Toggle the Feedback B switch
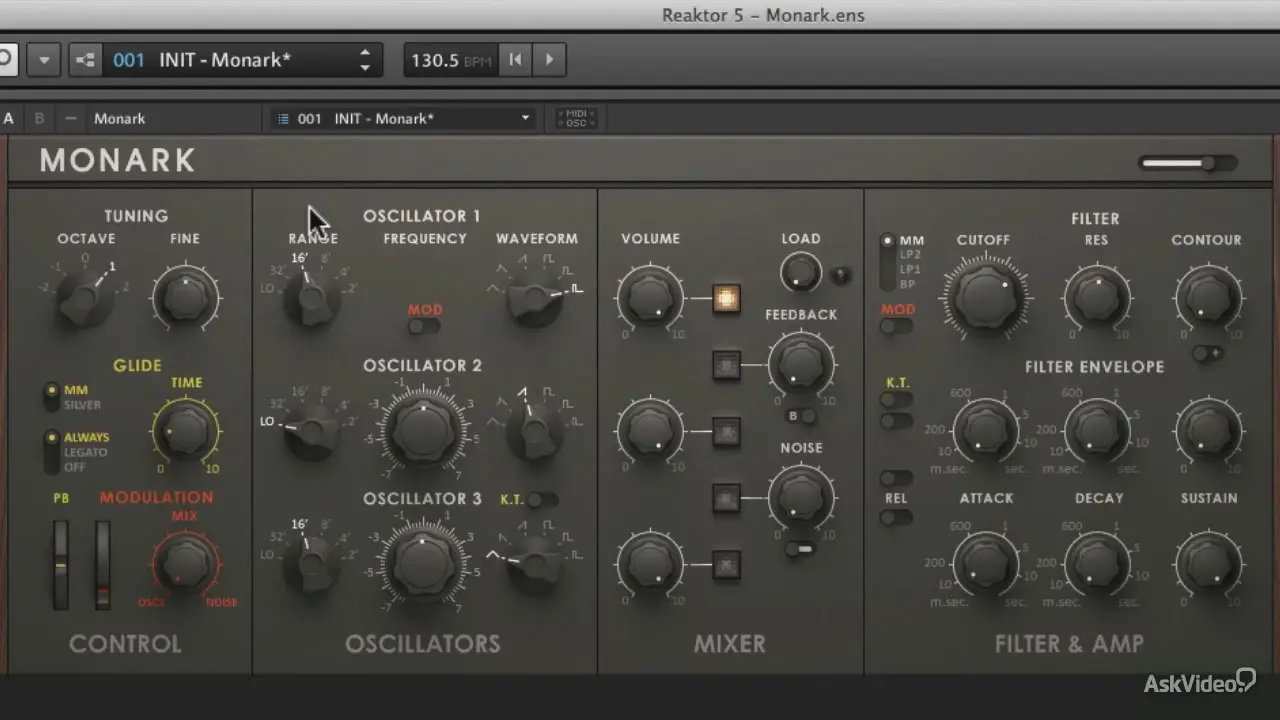Viewport: 1280px width, 720px height. (802, 416)
